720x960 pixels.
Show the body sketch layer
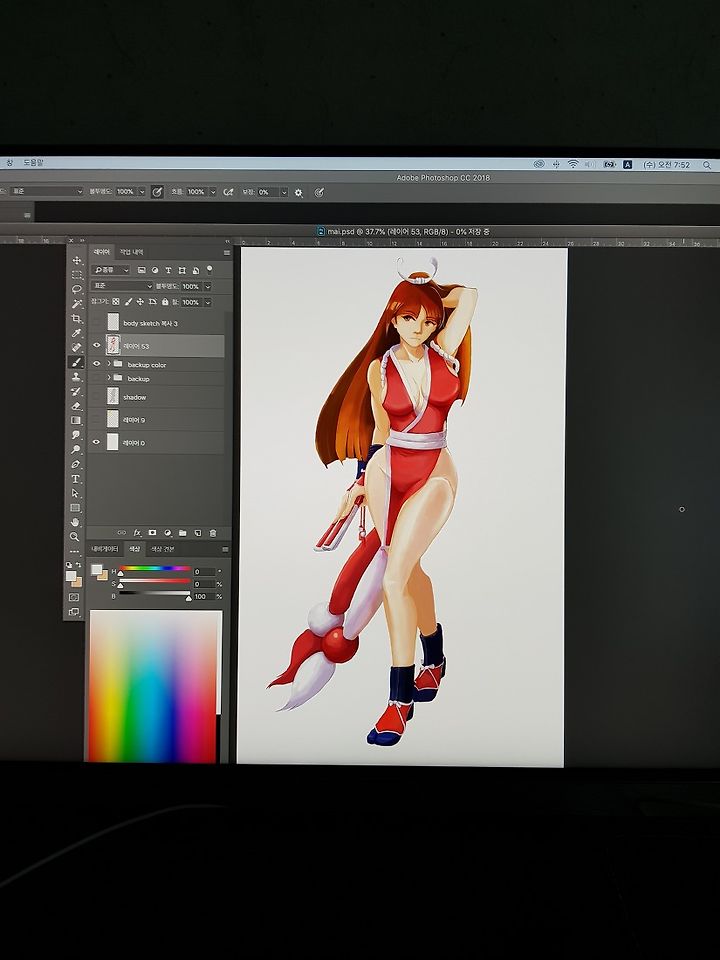pyautogui.click(x=97, y=323)
